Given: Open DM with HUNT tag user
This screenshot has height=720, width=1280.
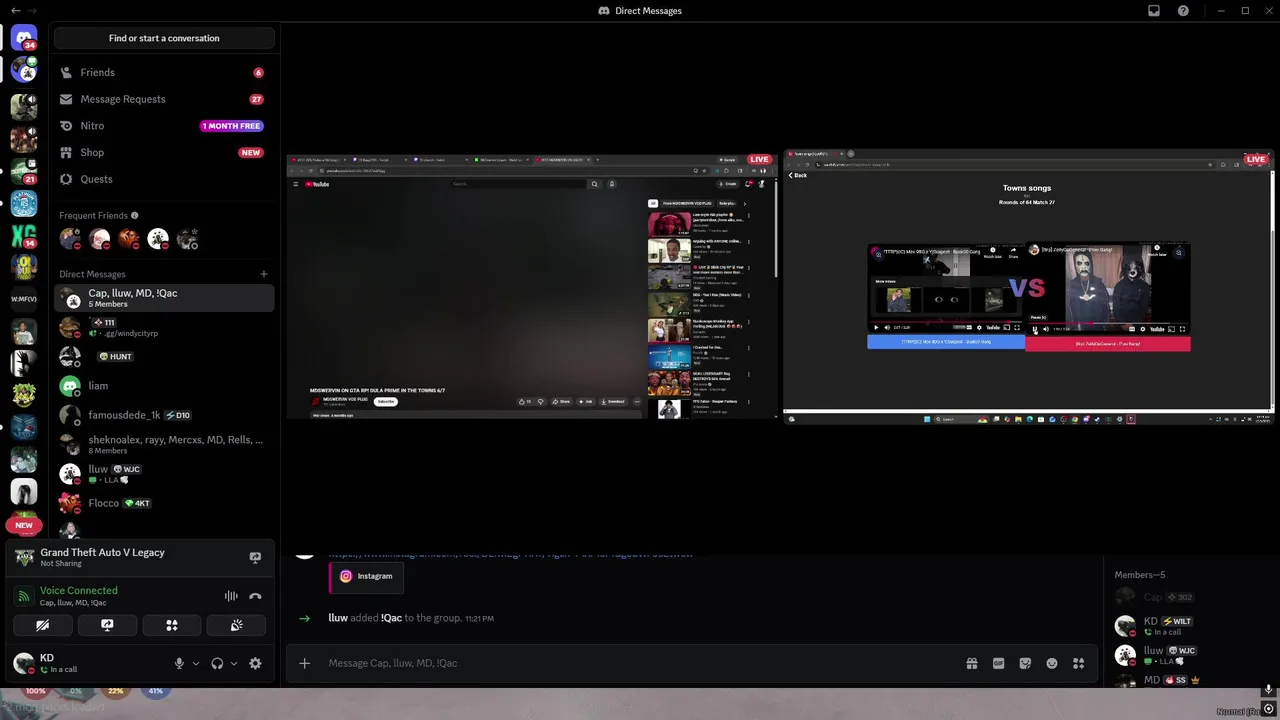Looking at the screenshot, I should [164, 356].
